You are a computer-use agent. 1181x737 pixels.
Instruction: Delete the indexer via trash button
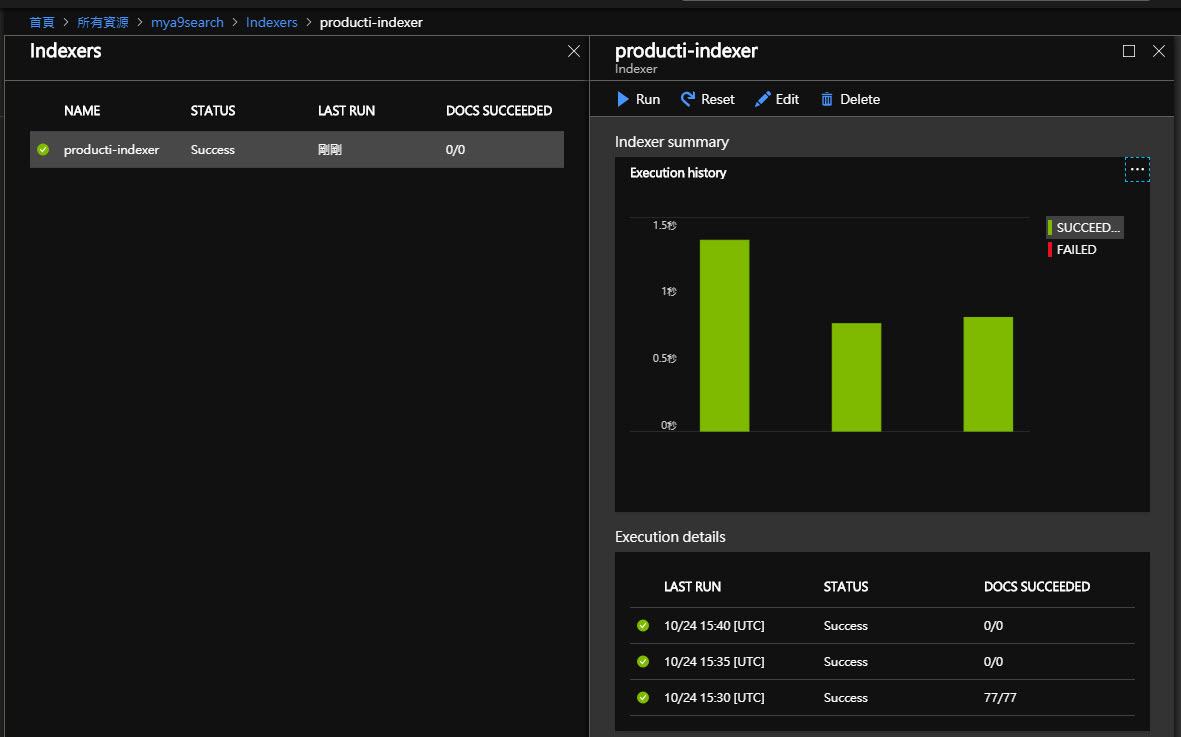click(x=850, y=99)
